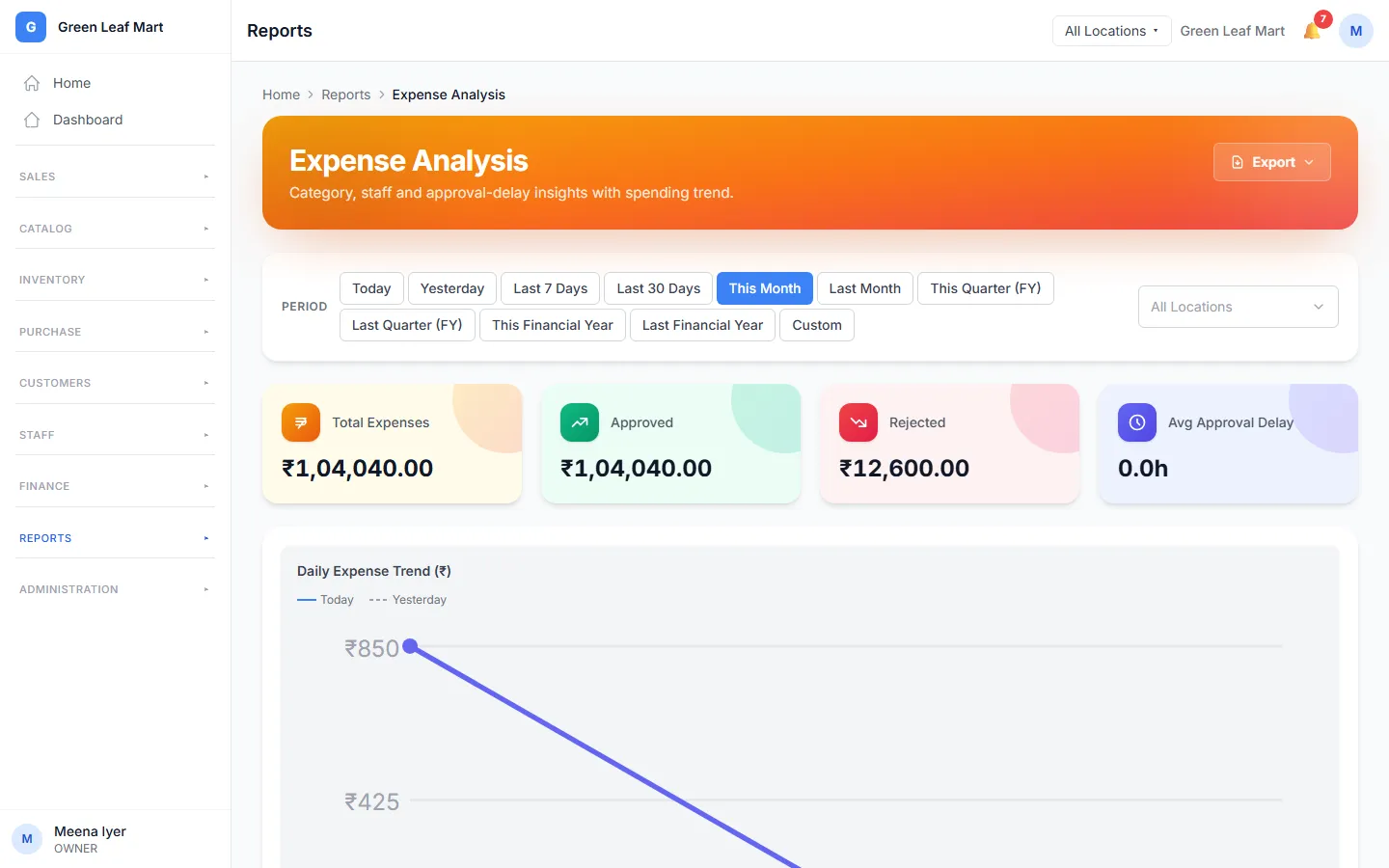Open the Export dropdown button
Screen dimensions: 1389x868
(x=1272, y=162)
